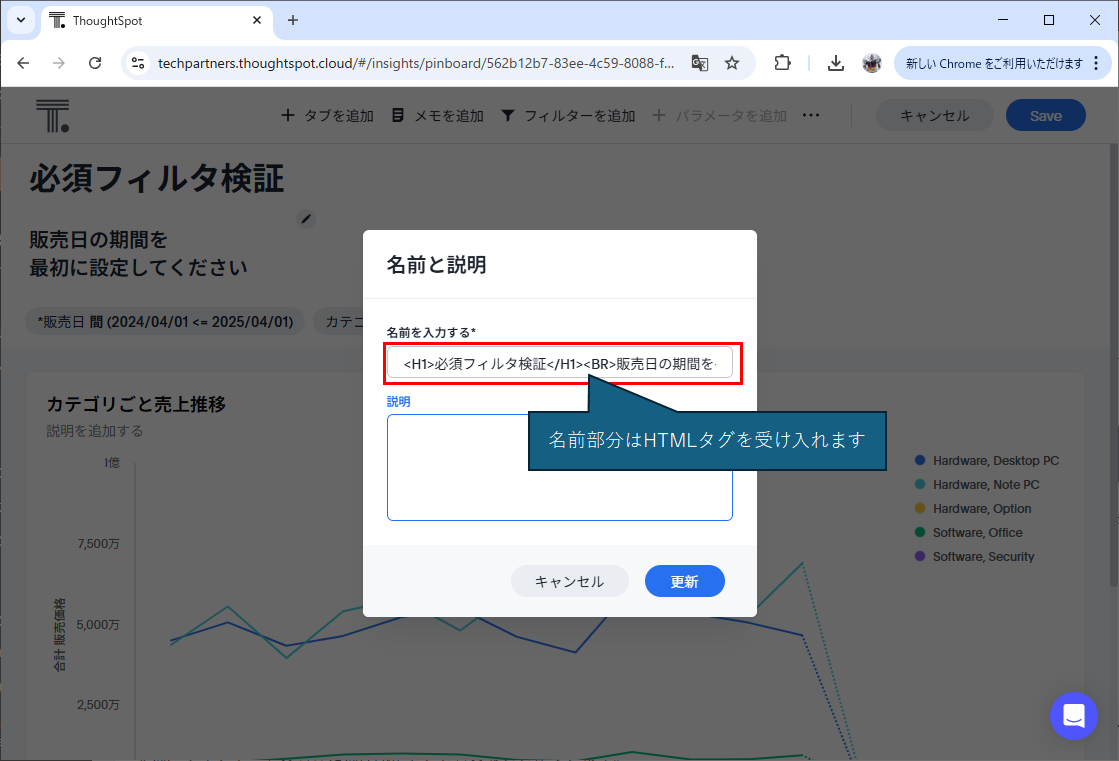Click キャンセル in the dialog
Image resolution: width=1119 pixels, height=761 pixels.
click(569, 581)
